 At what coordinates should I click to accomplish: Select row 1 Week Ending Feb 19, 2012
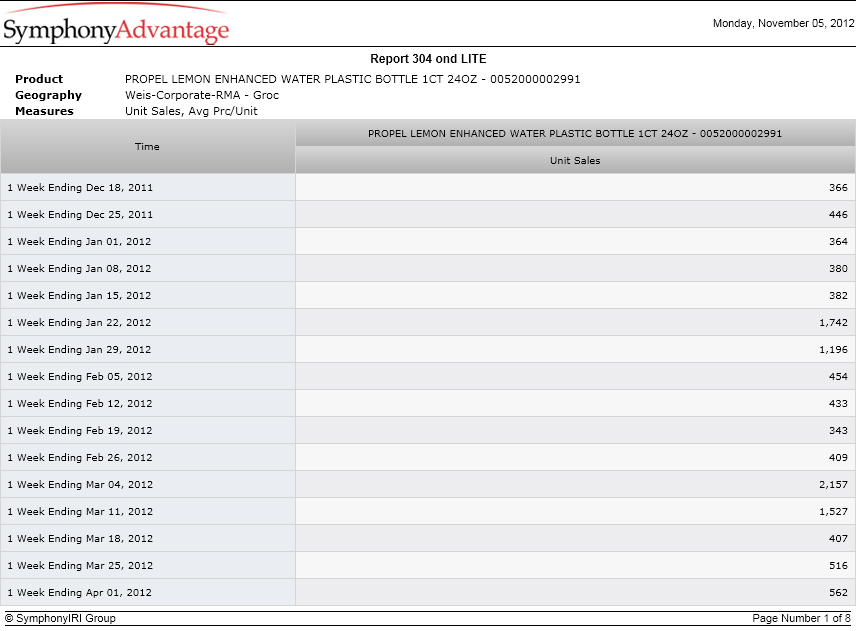pyautogui.click(x=428, y=431)
